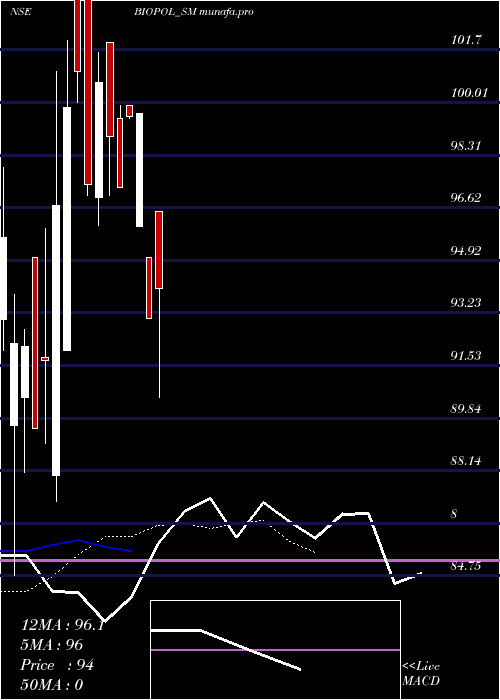Click the 50MA : 0 readout
Screen dimensions: 500x700
(x=52, y=685)
